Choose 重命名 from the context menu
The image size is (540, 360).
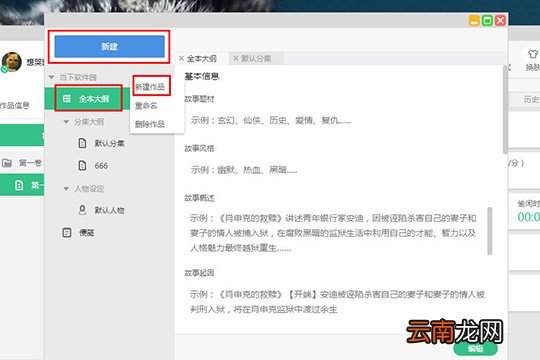[x=146, y=105]
